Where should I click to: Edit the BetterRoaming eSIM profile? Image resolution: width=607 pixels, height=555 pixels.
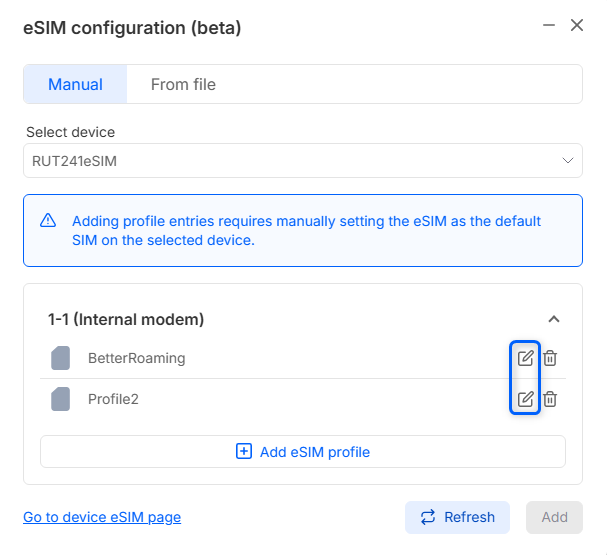coord(525,358)
